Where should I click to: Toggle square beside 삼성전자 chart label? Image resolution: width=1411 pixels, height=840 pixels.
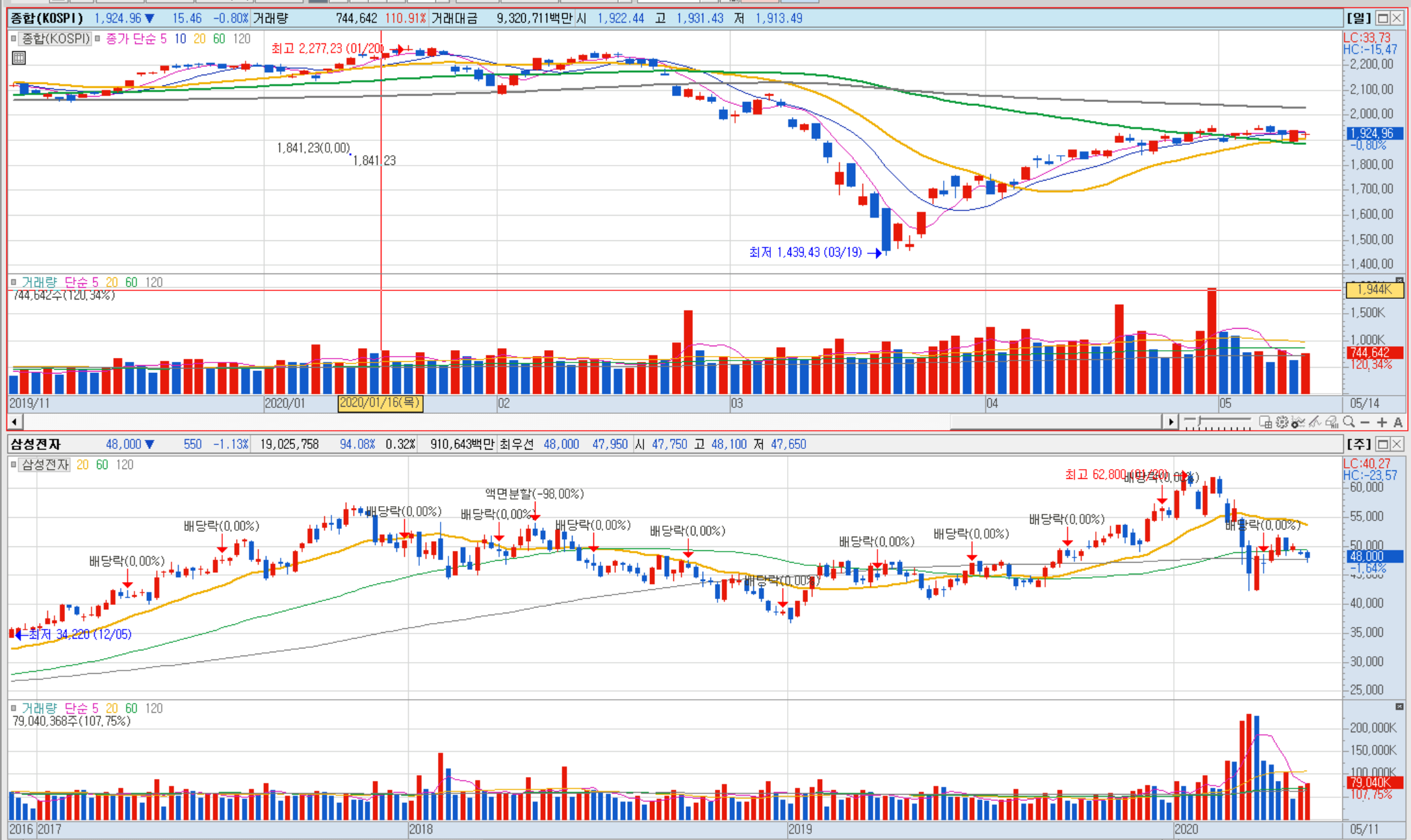point(13,465)
